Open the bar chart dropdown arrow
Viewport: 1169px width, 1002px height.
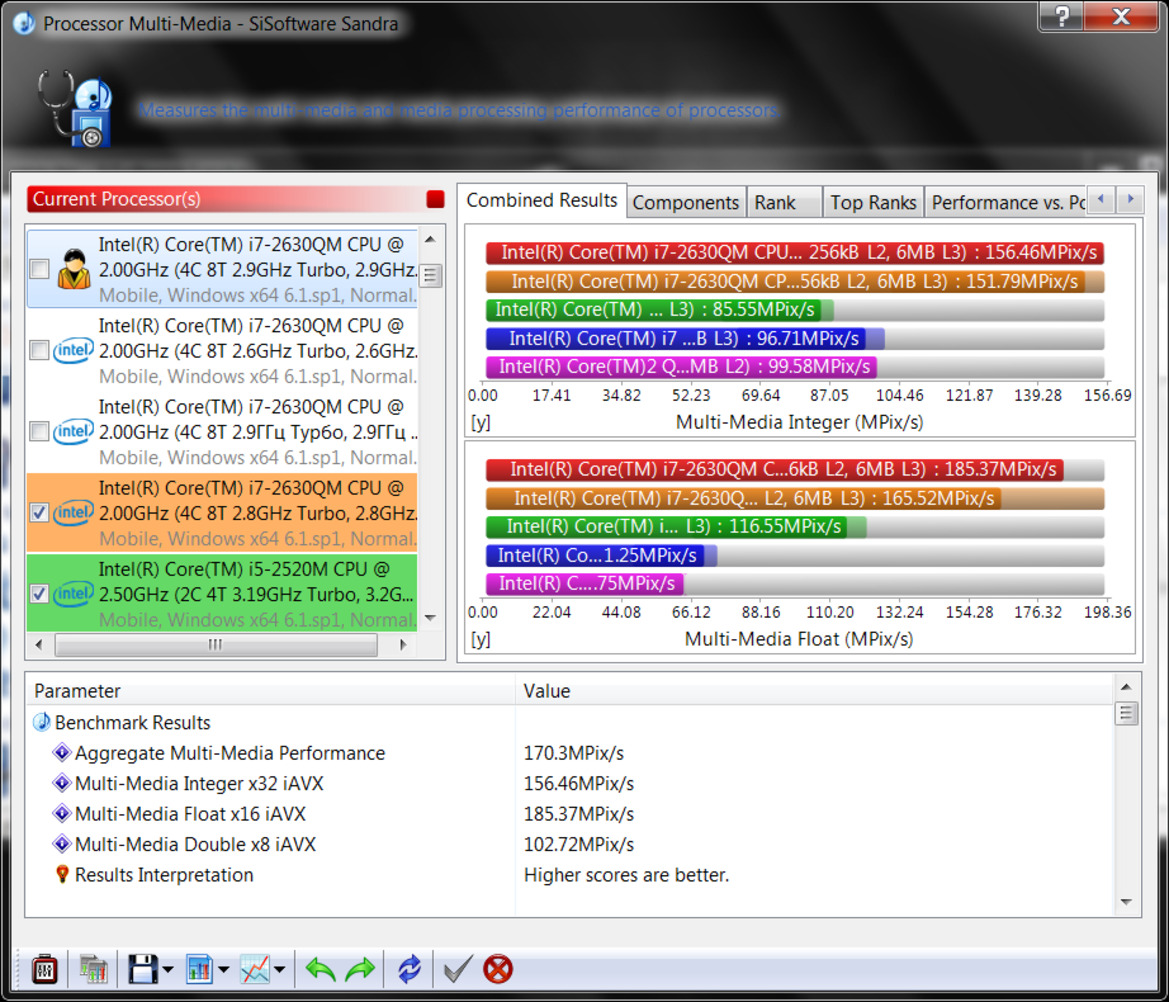click(224, 970)
